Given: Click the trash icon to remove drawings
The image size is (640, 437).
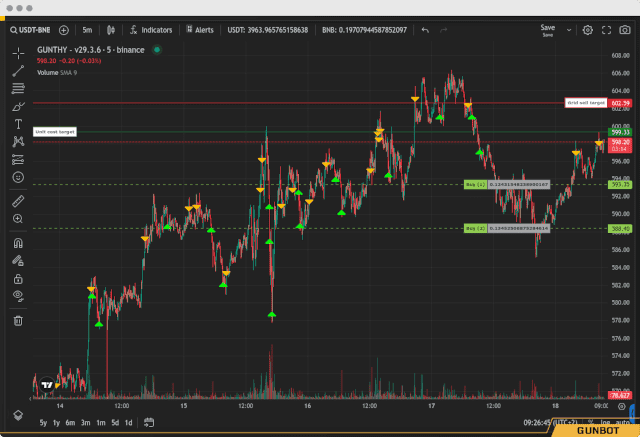Looking at the screenshot, I should coord(18,320).
